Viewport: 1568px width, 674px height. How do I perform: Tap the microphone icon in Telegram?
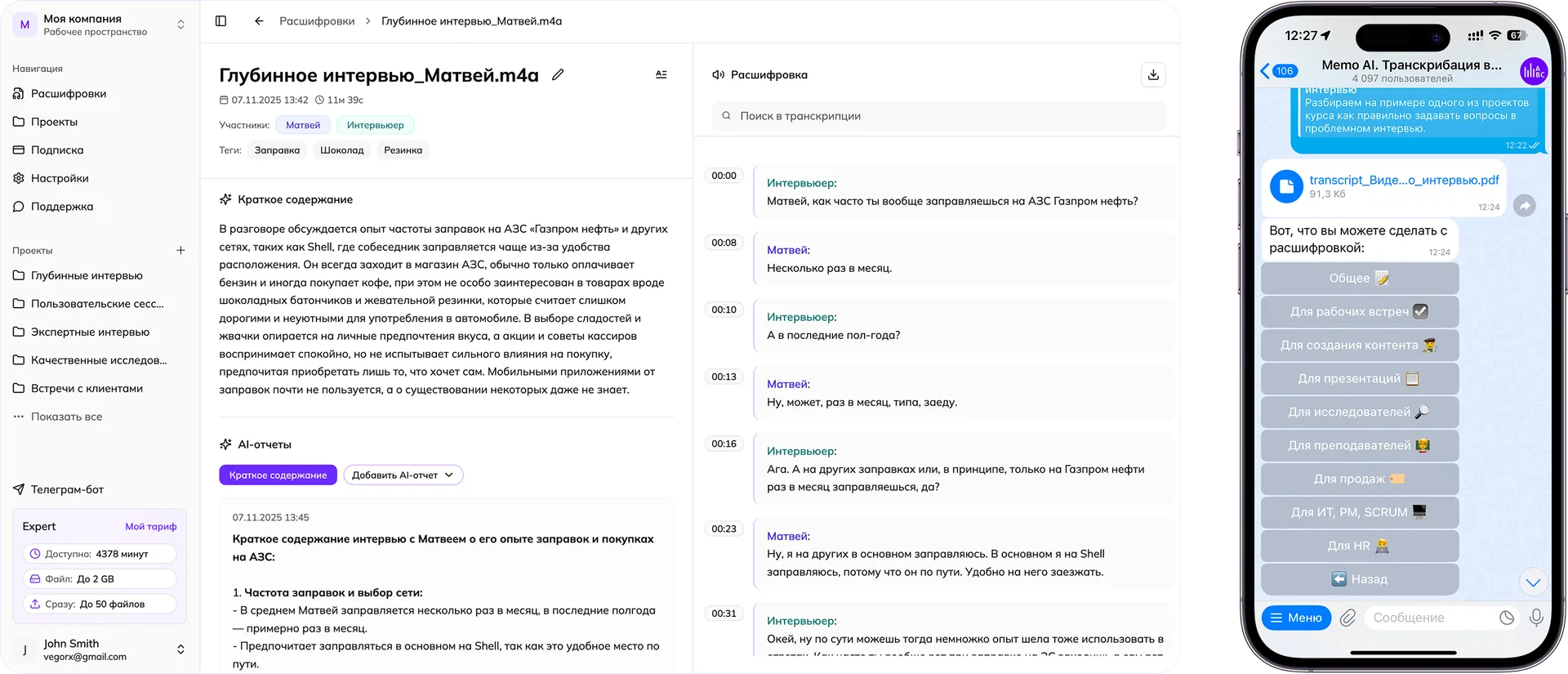pyautogui.click(x=1536, y=618)
